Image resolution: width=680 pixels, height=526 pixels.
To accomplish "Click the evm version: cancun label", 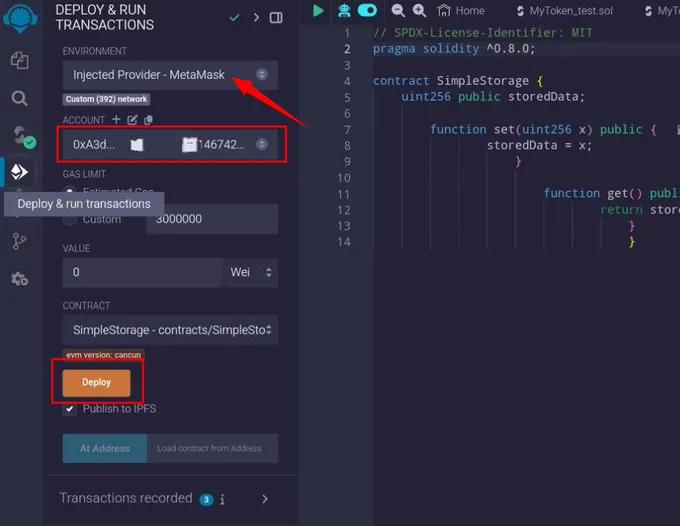I will 103,355.
